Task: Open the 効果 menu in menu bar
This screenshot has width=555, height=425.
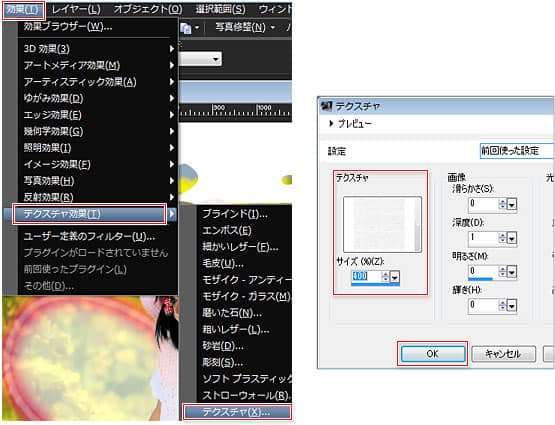Action: click(23, 10)
